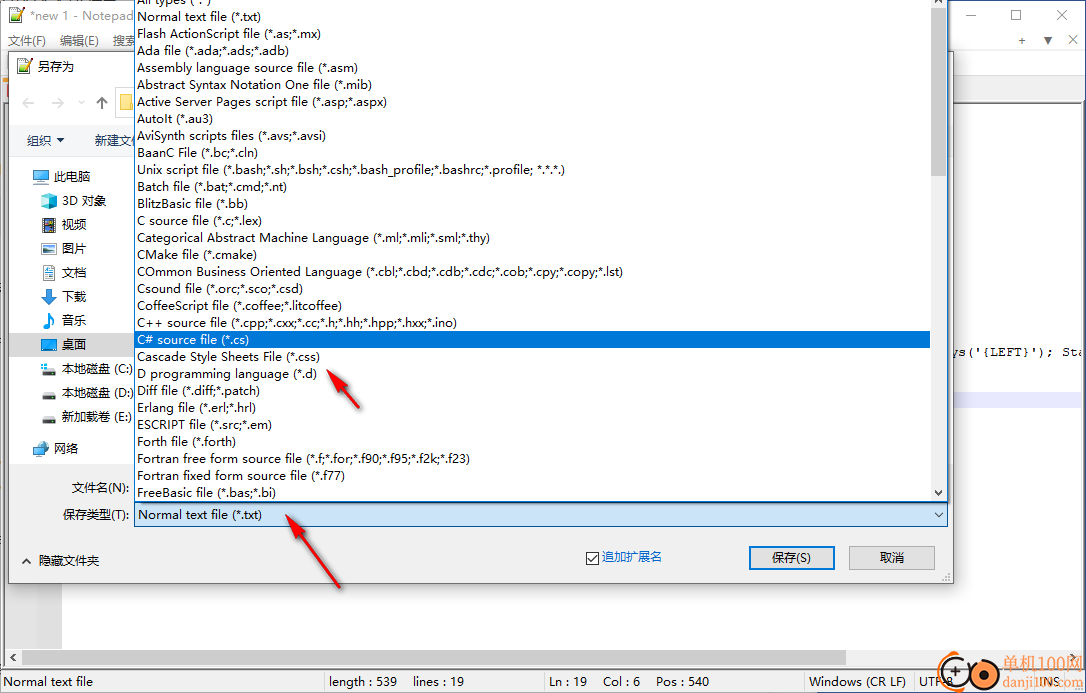Viewport: 1086px width, 693px height.
Task: Select the 3D 对象 folder icon
Action: click(48, 201)
